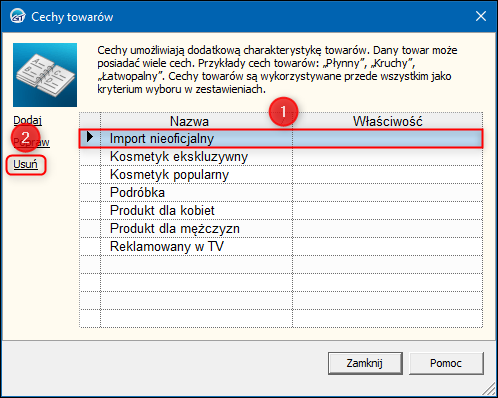Click the app logo icon in title bar
The height and width of the screenshot is (398, 498).
click(x=18, y=16)
